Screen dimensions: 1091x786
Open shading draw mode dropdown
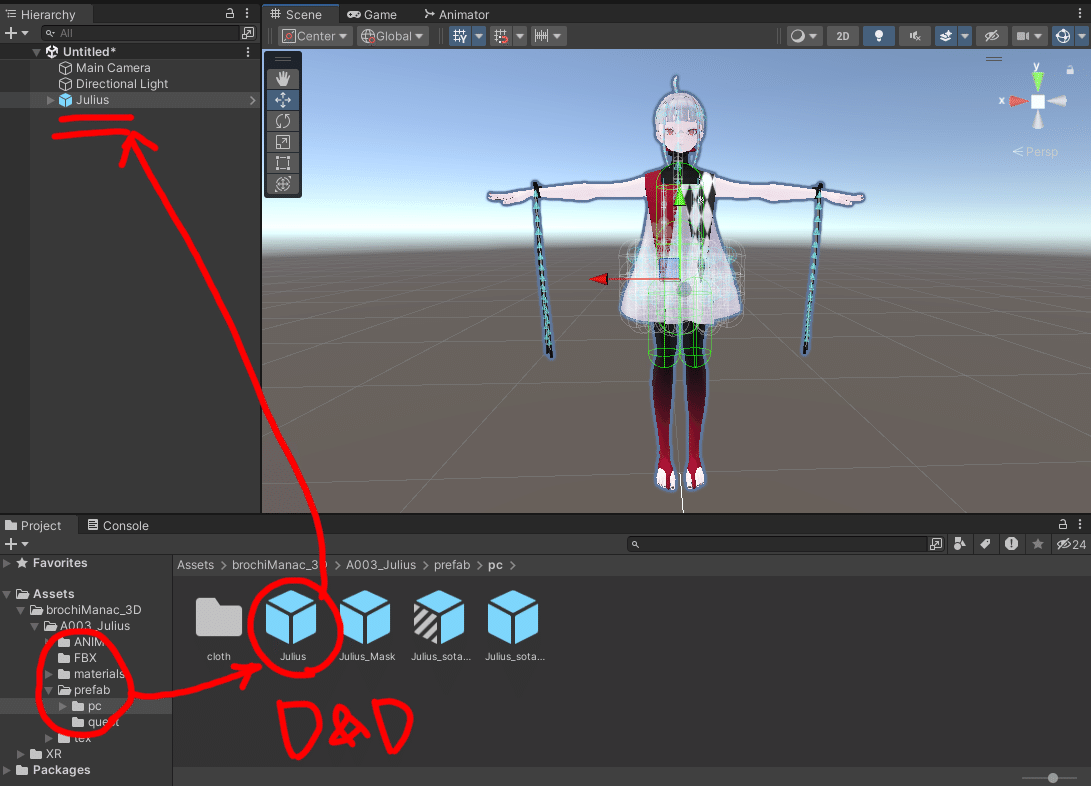(804, 36)
